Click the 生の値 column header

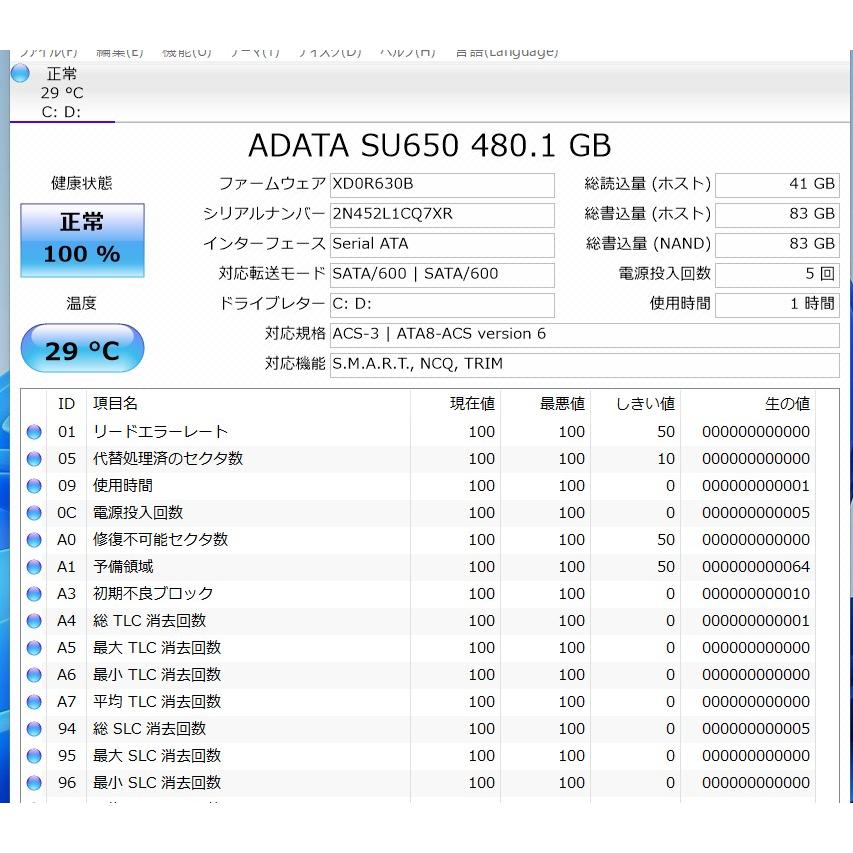748,404
